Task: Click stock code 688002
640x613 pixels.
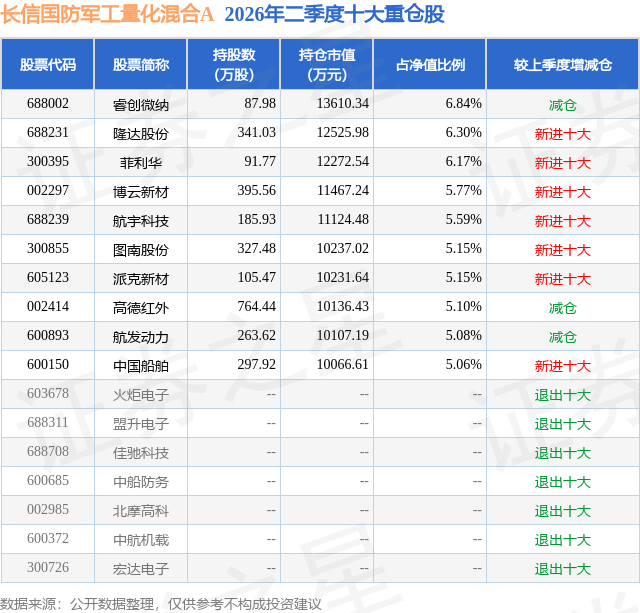Action: (x=48, y=104)
